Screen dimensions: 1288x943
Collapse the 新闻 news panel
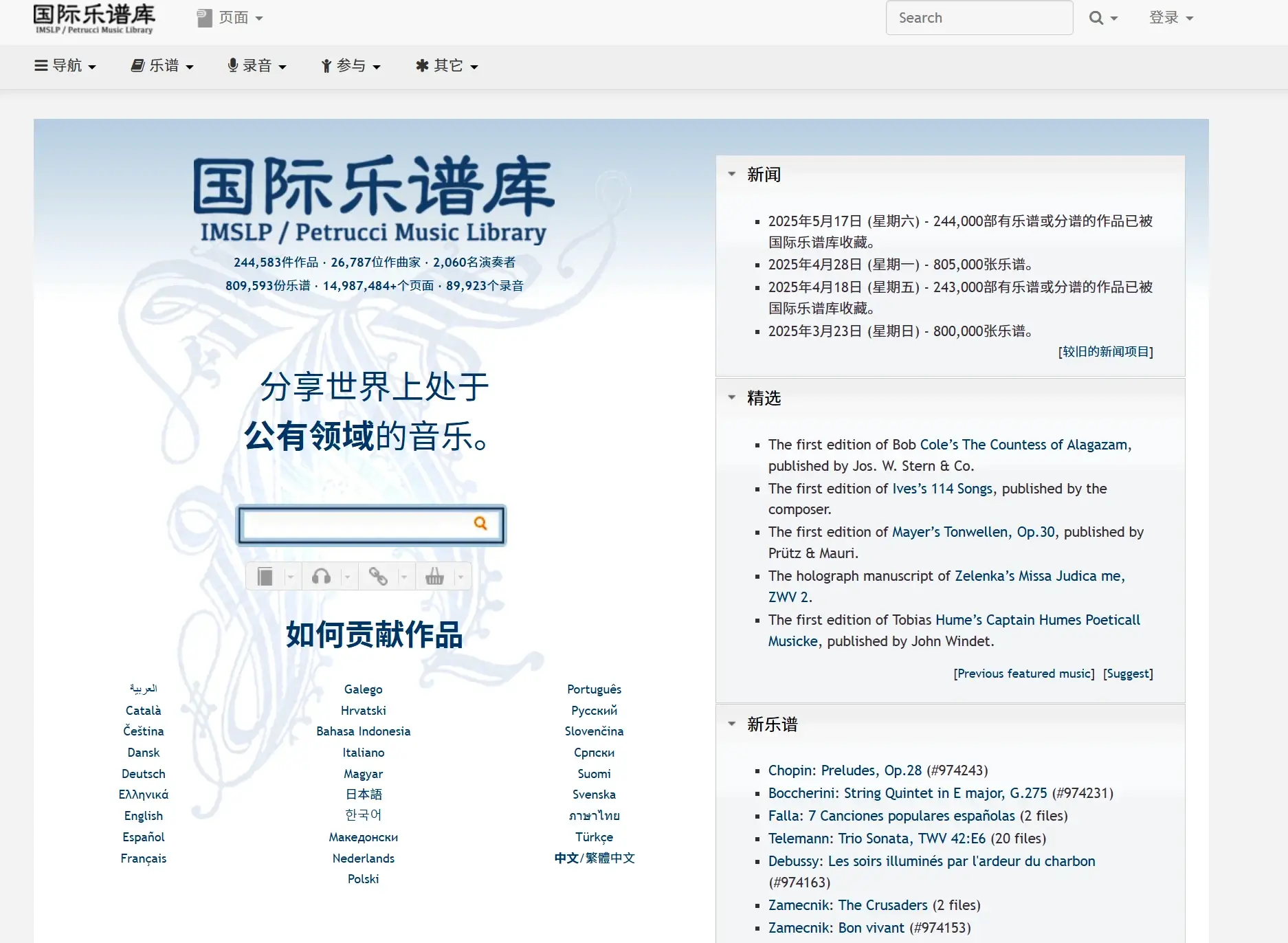[731, 174]
